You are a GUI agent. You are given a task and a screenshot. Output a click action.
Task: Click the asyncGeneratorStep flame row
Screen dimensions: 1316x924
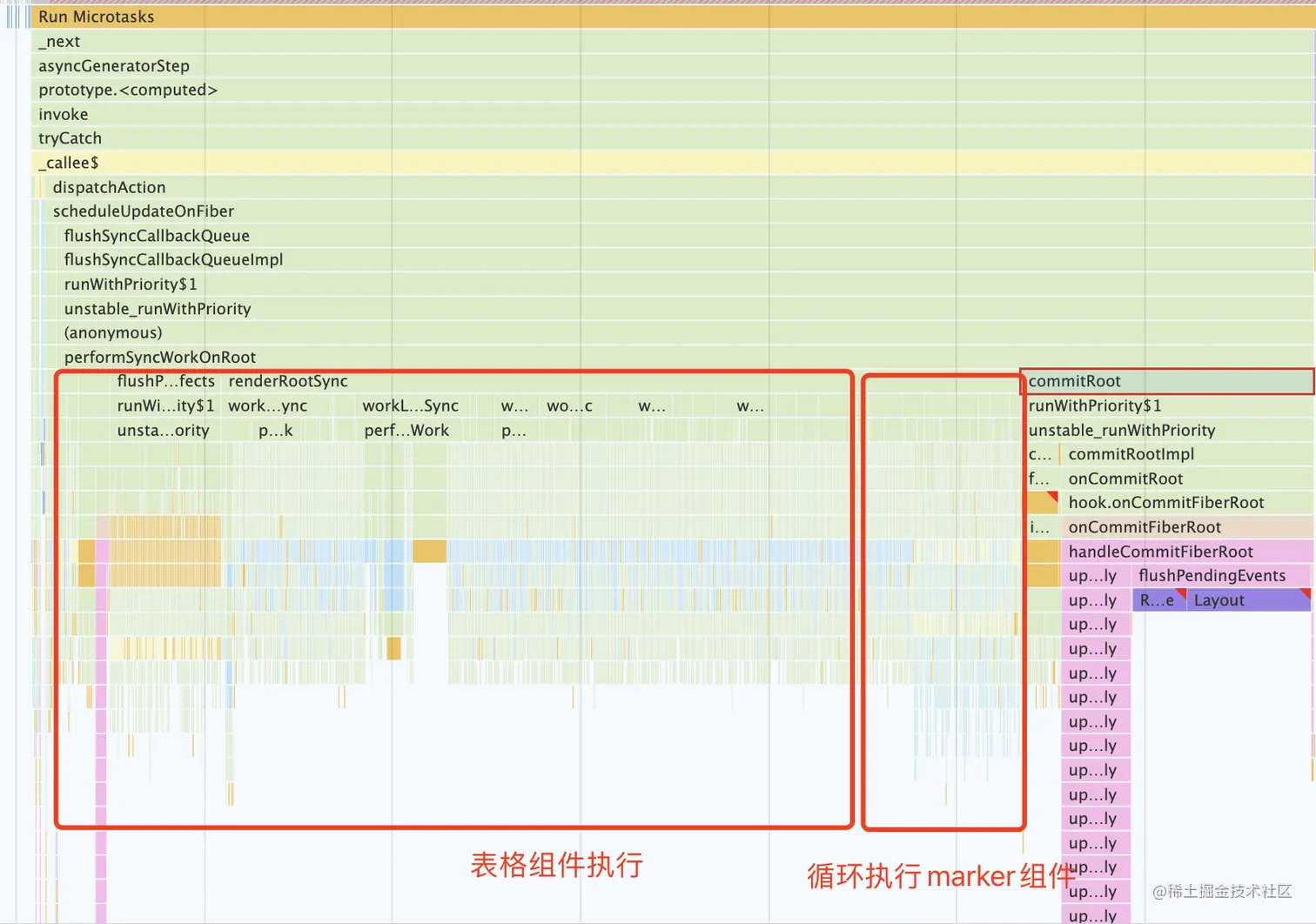(673, 66)
